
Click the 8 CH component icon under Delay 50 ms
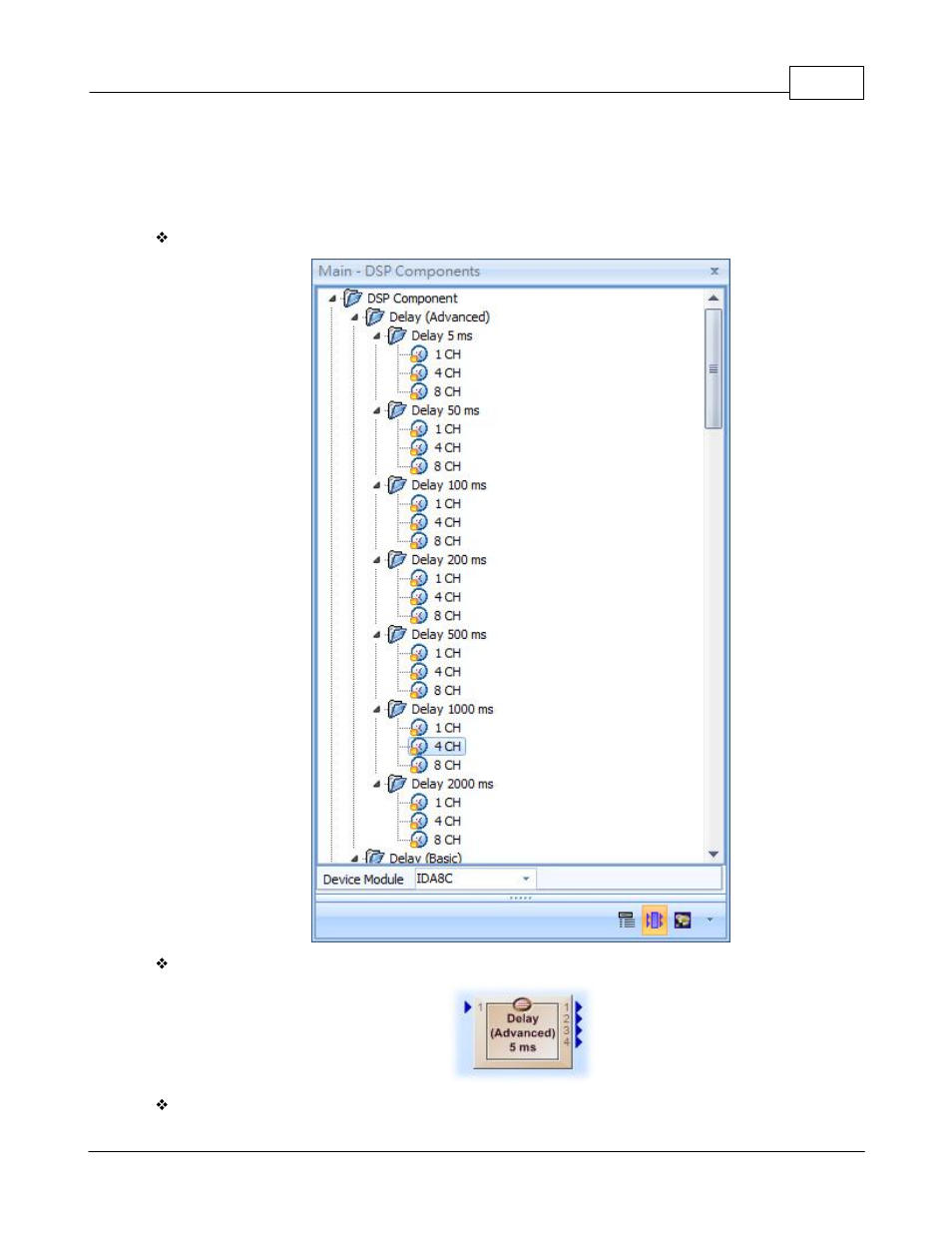click(419, 466)
